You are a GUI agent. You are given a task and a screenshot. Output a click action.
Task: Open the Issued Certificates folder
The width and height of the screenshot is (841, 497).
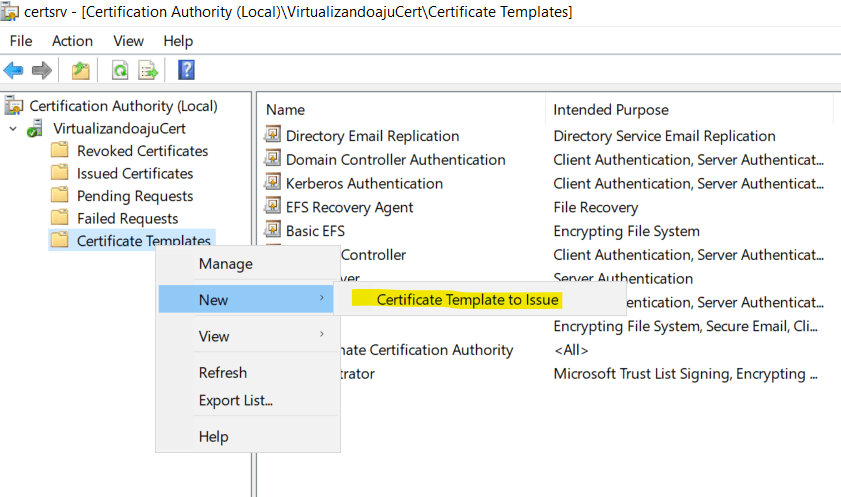(134, 173)
